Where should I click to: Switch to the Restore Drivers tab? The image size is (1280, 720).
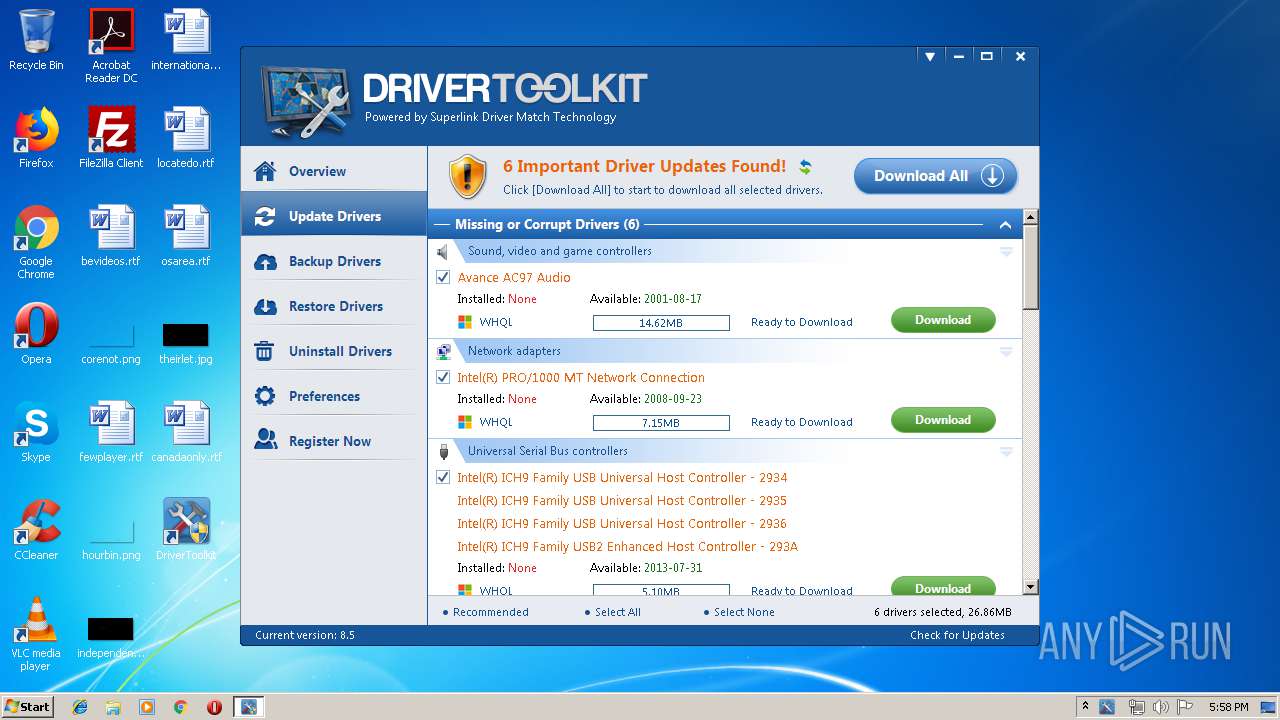coord(334,306)
